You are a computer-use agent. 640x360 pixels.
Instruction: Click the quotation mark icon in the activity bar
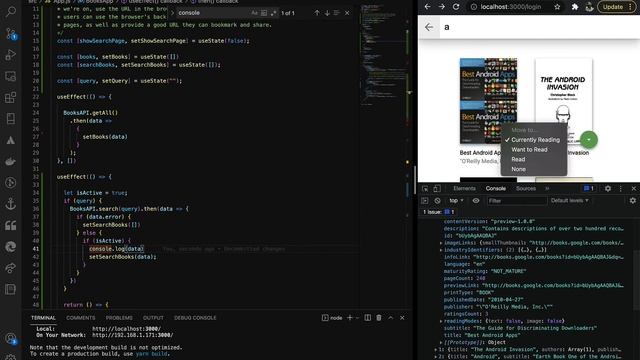(11, 226)
